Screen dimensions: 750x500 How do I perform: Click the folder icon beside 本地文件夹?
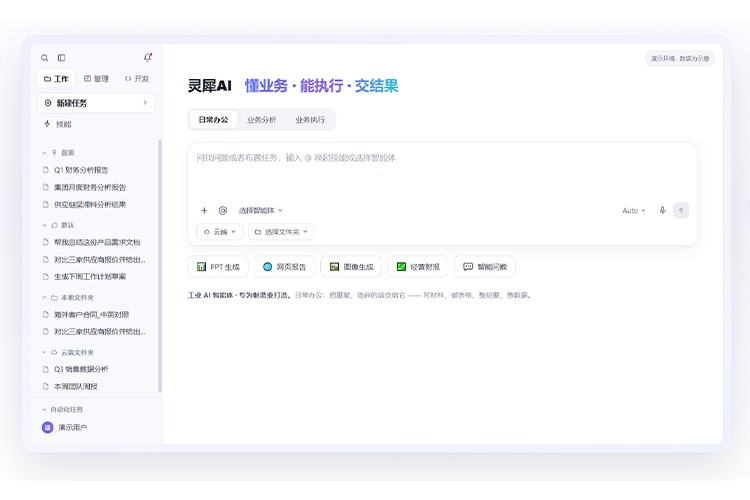point(55,298)
